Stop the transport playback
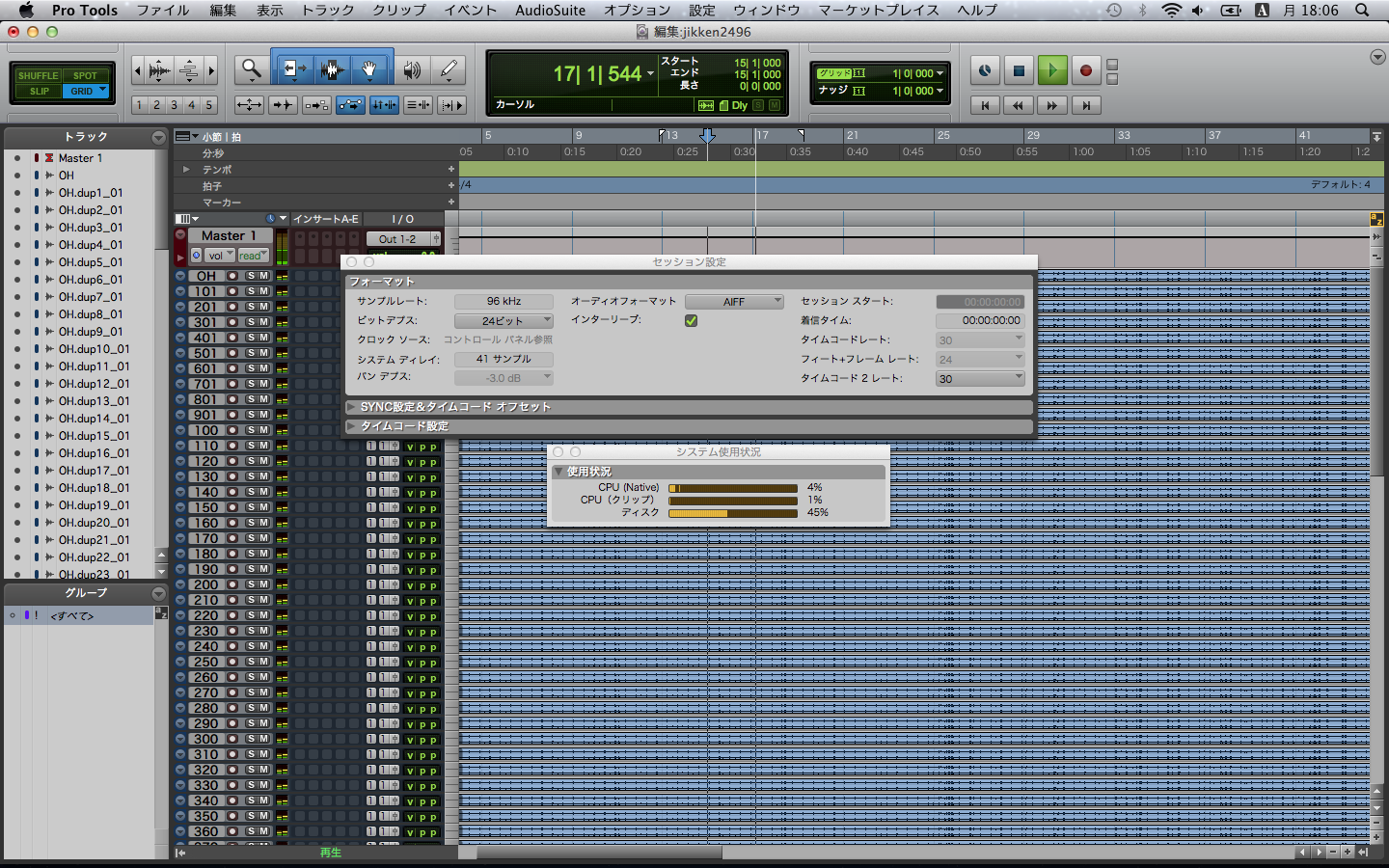The height and width of the screenshot is (868, 1389). (1019, 70)
